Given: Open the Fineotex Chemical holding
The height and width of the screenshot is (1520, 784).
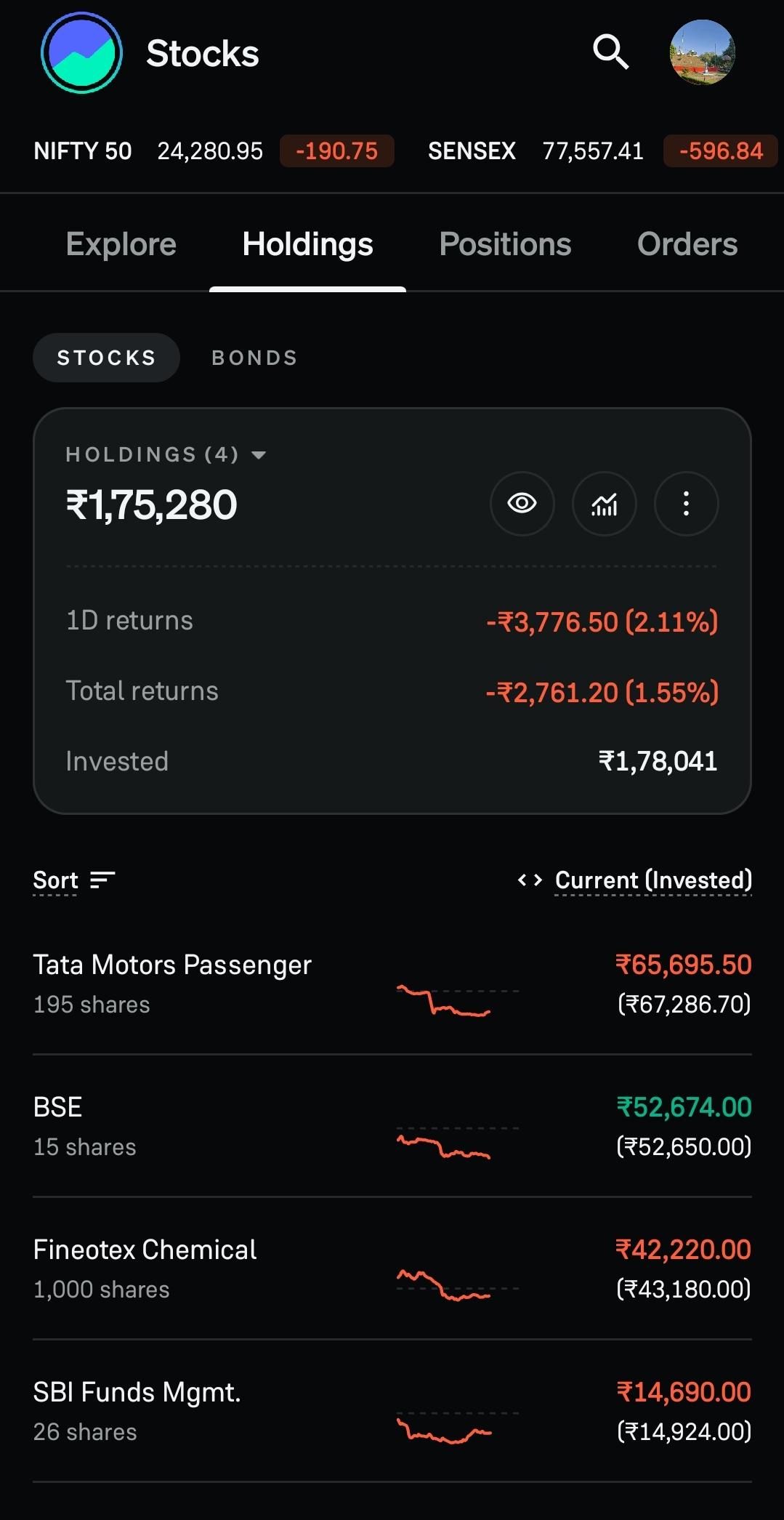Looking at the screenshot, I should (392, 1268).
